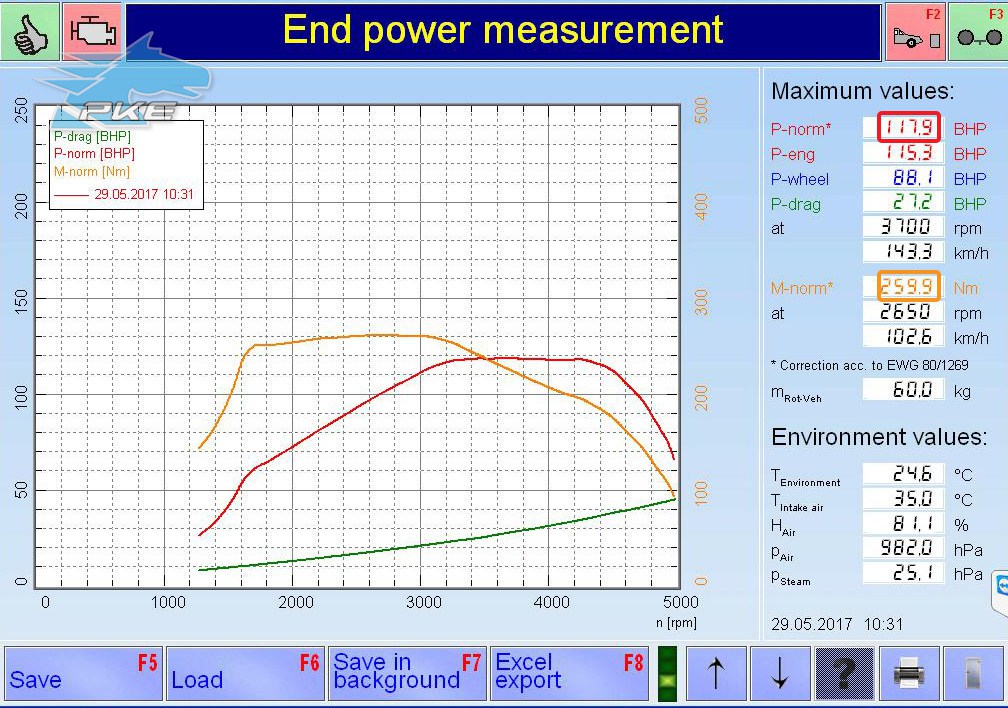
Task: Click the thumbs-up icon button
Action: [30, 32]
